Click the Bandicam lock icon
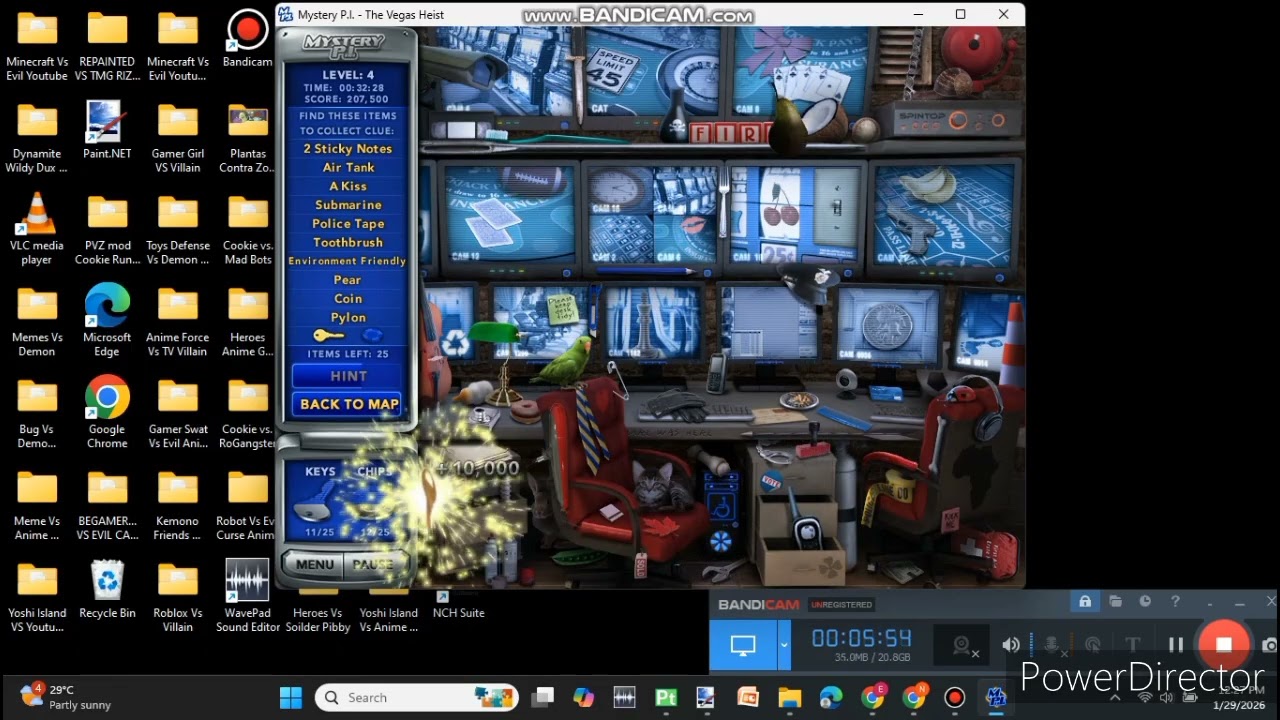Screen dimensions: 1280x720 (1084, 601)
